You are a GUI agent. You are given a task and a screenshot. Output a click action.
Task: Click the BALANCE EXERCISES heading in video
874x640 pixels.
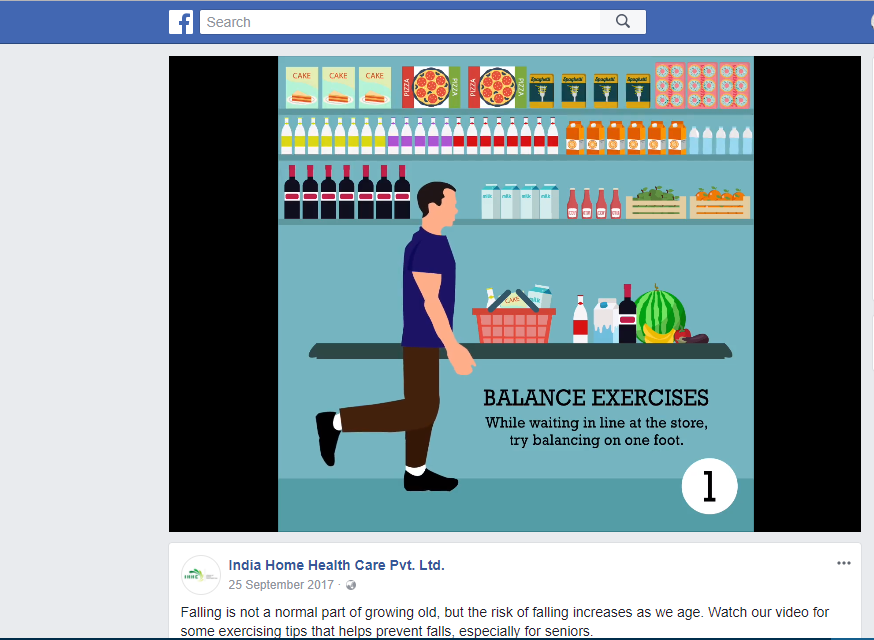tap(596, 398)
